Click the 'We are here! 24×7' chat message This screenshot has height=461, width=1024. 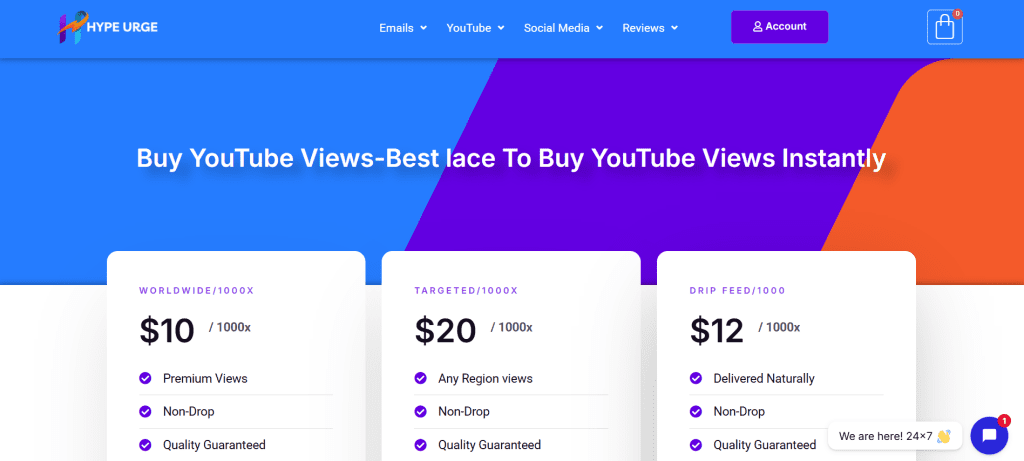pyautogui.click(x=895, y=436)
